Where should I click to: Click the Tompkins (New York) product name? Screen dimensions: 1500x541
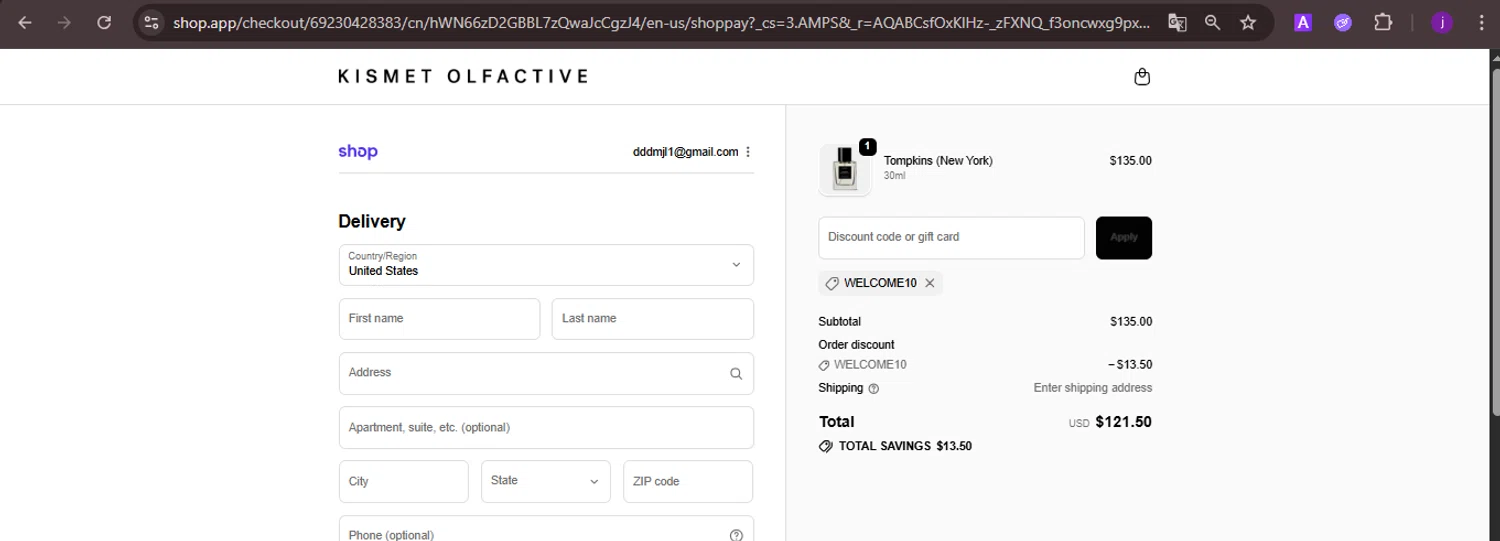(938, 161)
